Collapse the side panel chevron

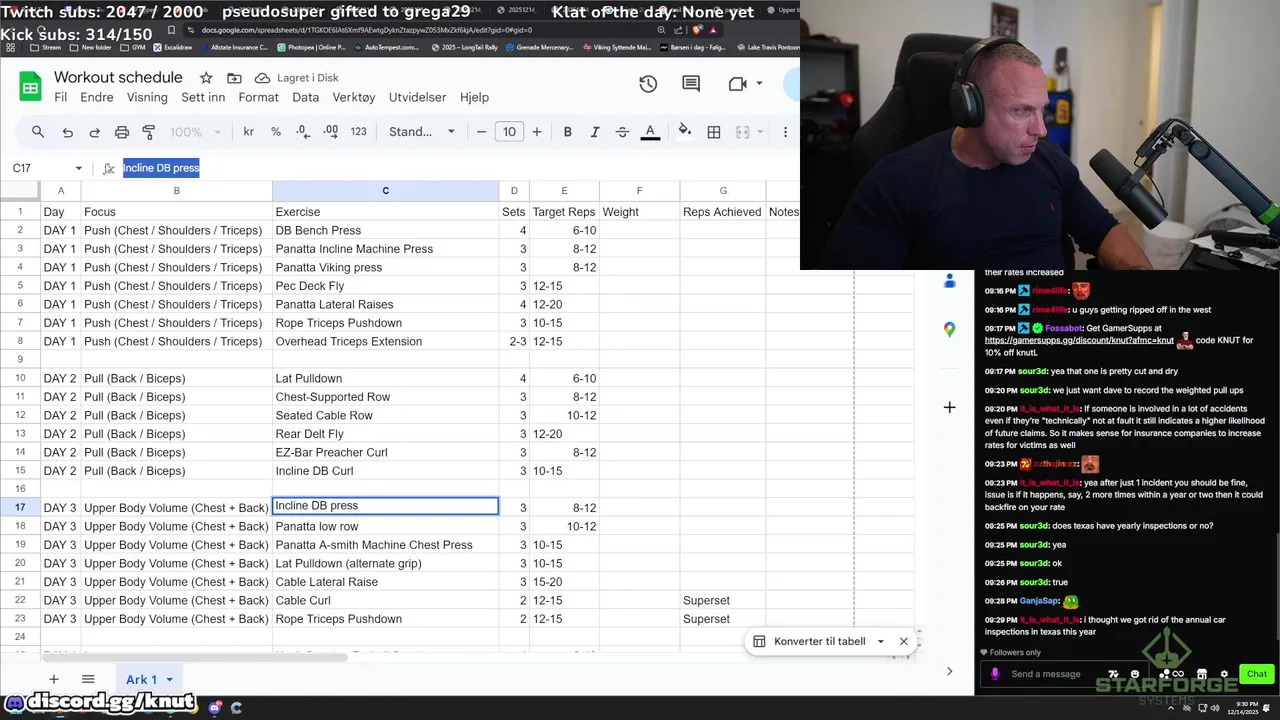click(949, 671)
